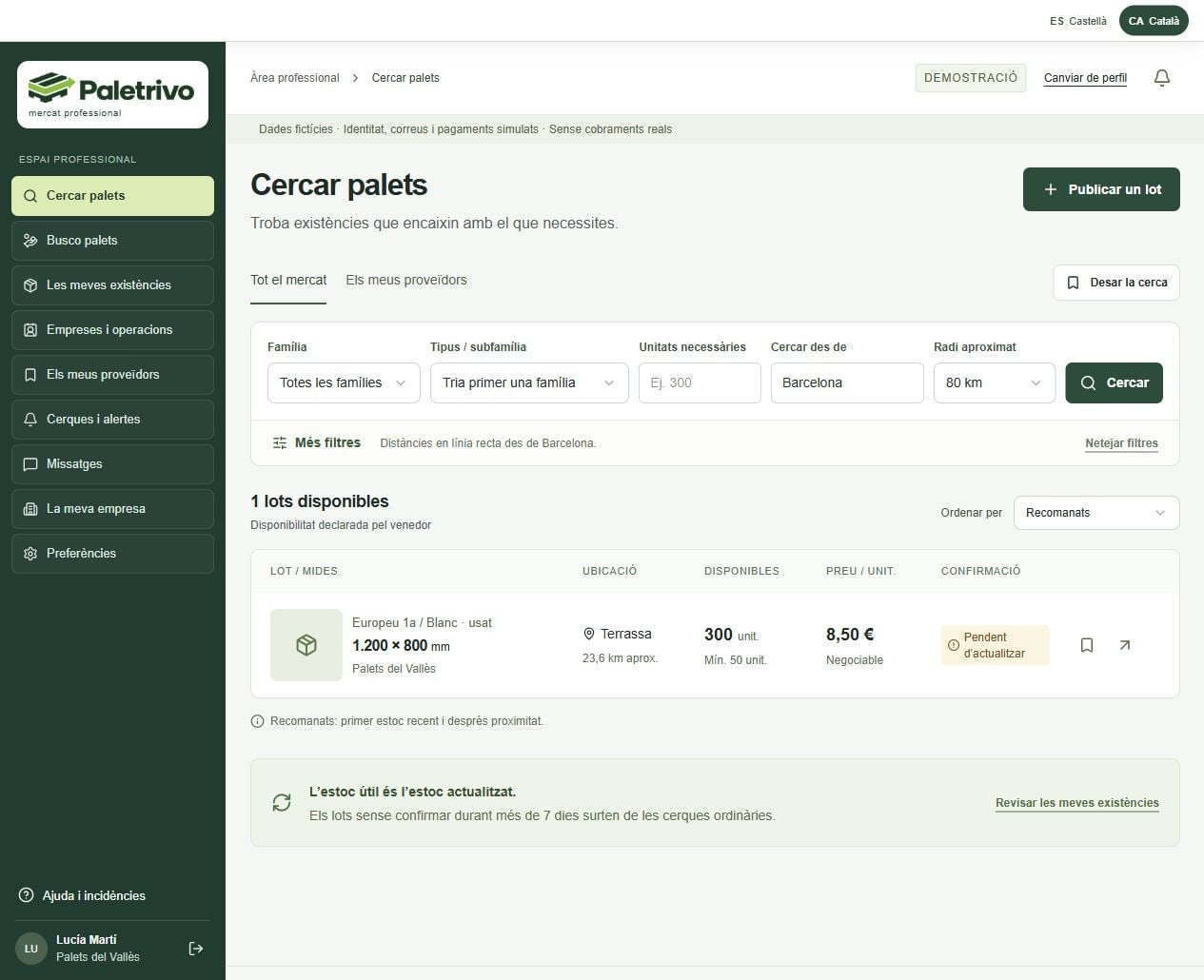
Task: Open lot details arrow icon
Action: tap(1125, 645)
